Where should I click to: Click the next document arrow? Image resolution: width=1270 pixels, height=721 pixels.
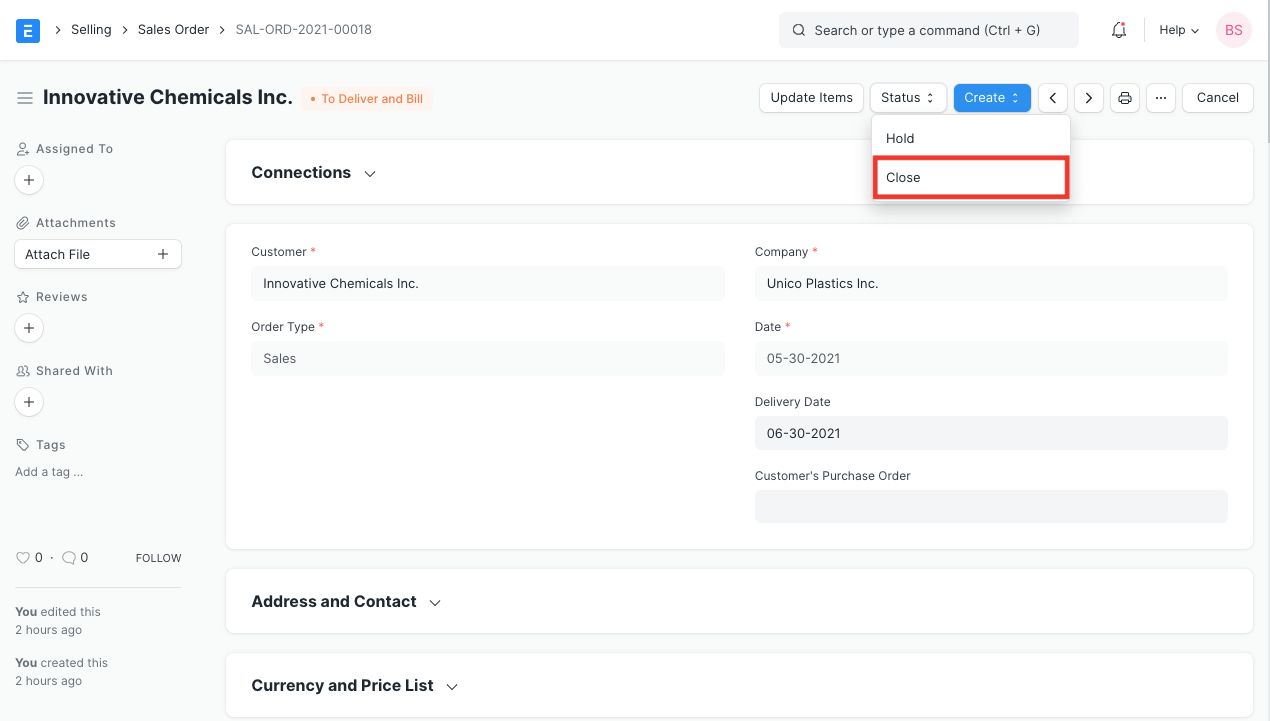(x=1088, y=97)
